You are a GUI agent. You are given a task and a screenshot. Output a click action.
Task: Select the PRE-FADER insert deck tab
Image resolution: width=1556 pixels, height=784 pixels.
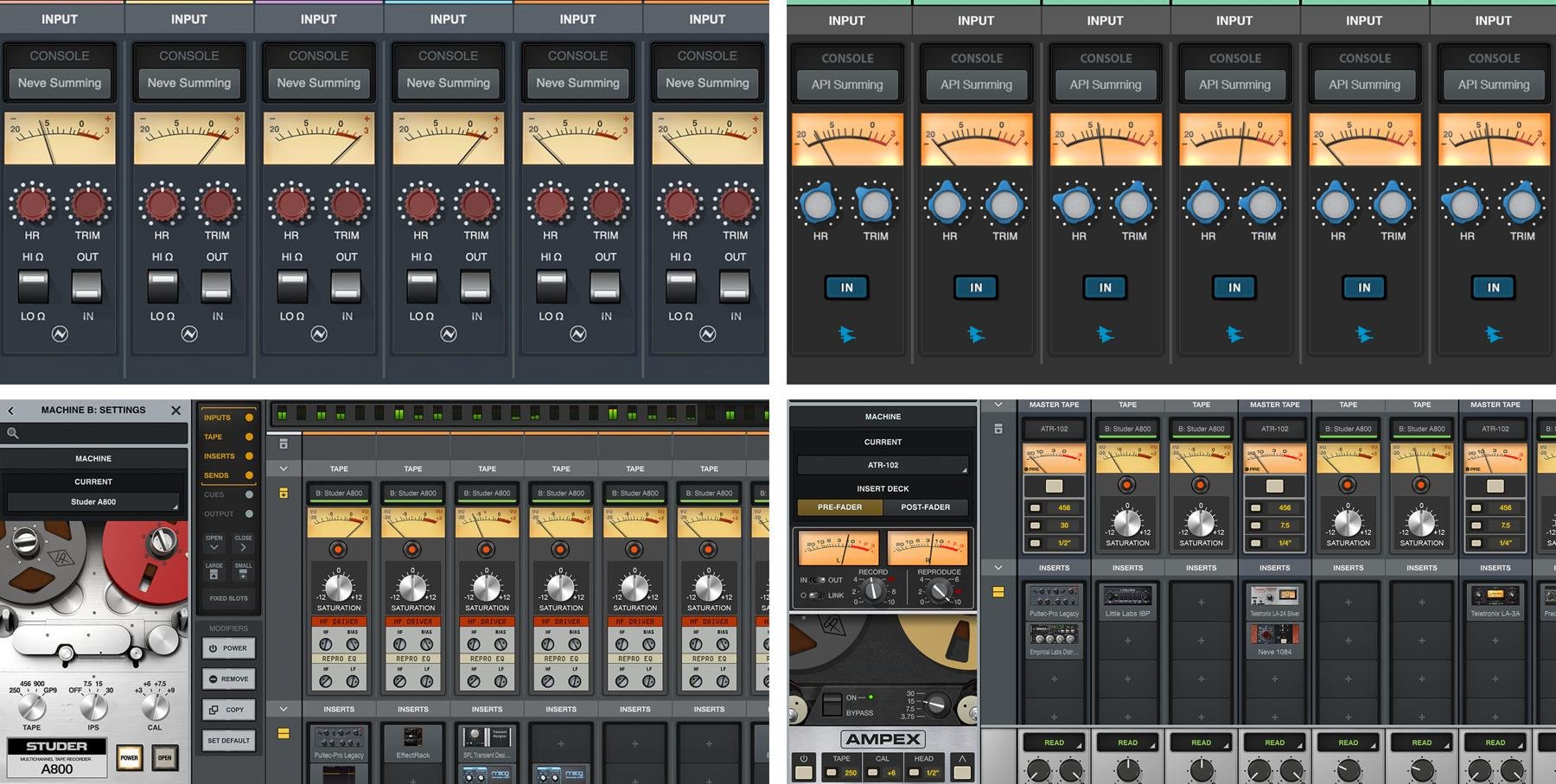click(x=839, y=507)
